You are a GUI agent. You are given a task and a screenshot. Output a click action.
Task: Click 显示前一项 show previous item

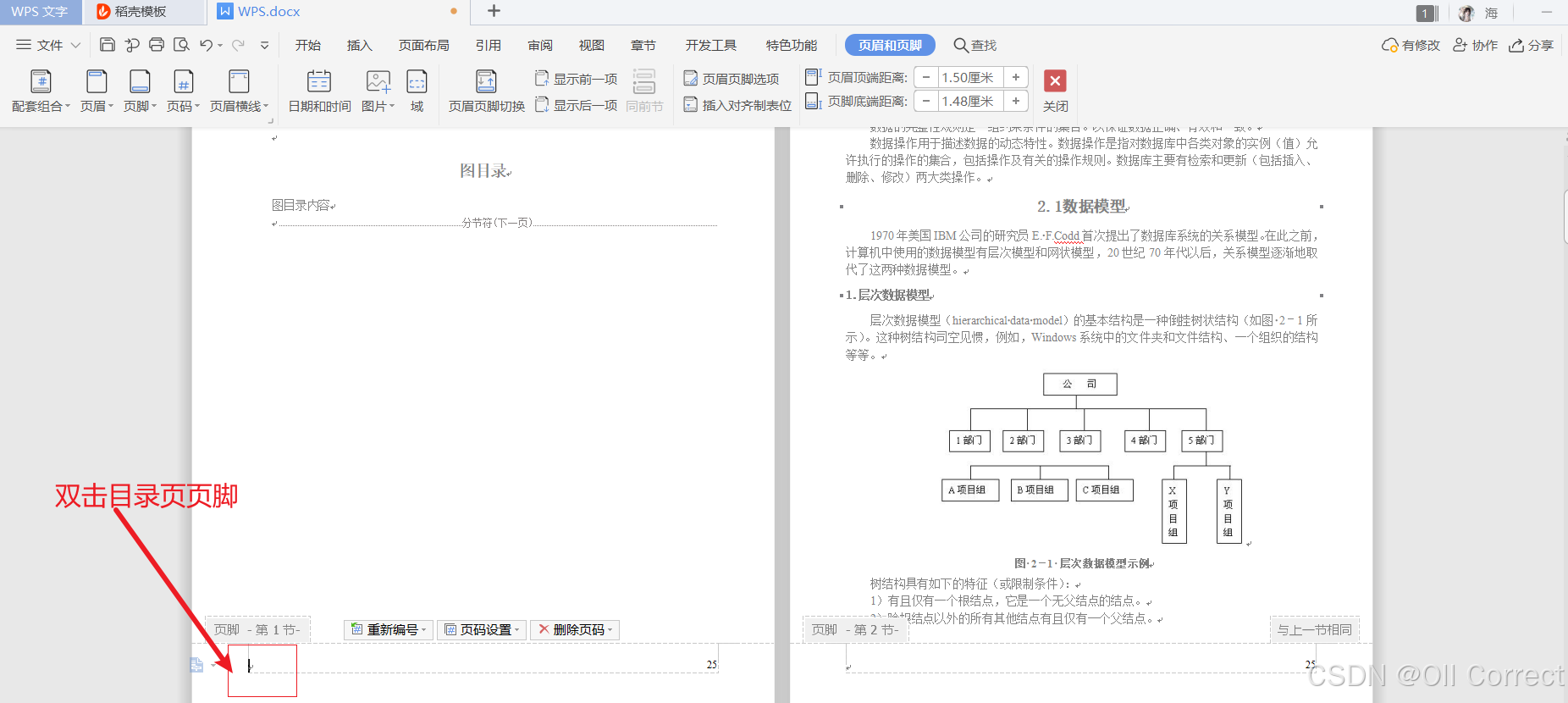(577, 79)
